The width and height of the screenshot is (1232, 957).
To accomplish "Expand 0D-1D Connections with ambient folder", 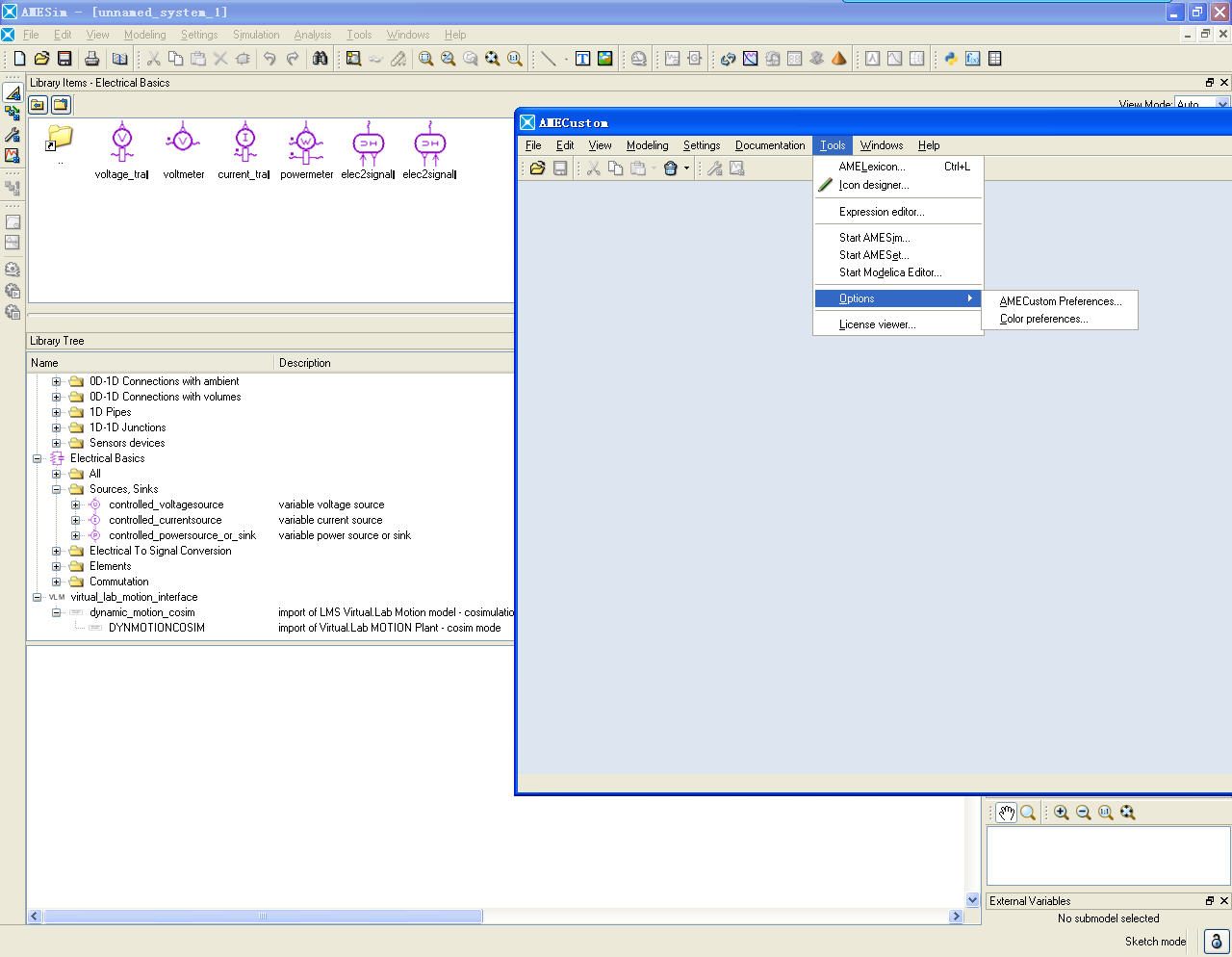I will [x=56, y=381].
